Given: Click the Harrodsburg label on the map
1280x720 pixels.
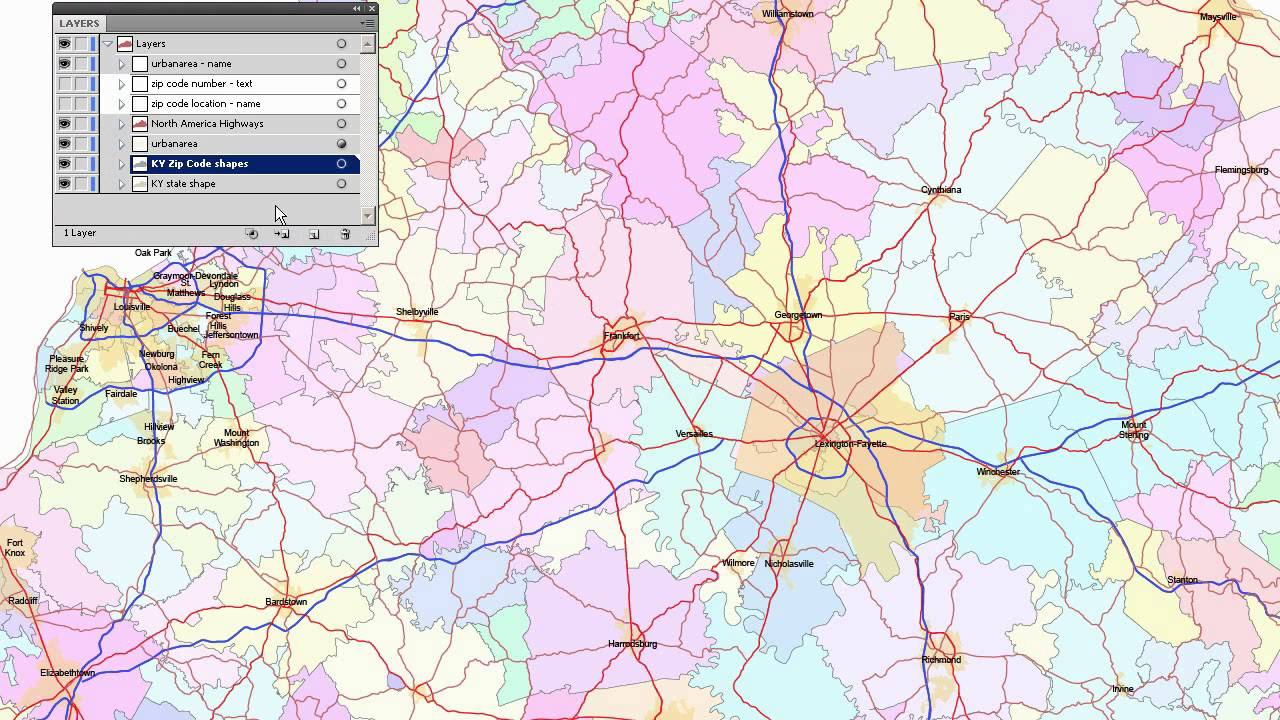Looking at the screenshot, I should pos(632,644).
